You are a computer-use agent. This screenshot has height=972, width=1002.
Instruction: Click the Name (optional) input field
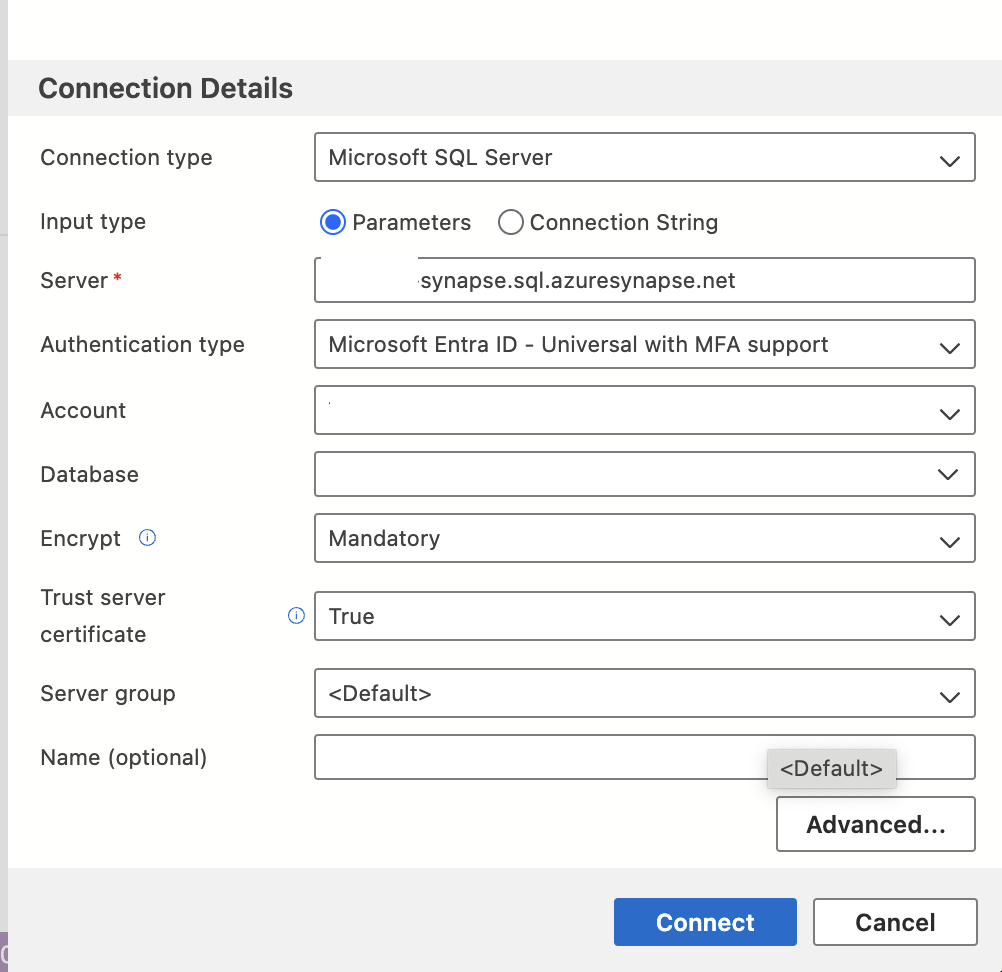645,757
